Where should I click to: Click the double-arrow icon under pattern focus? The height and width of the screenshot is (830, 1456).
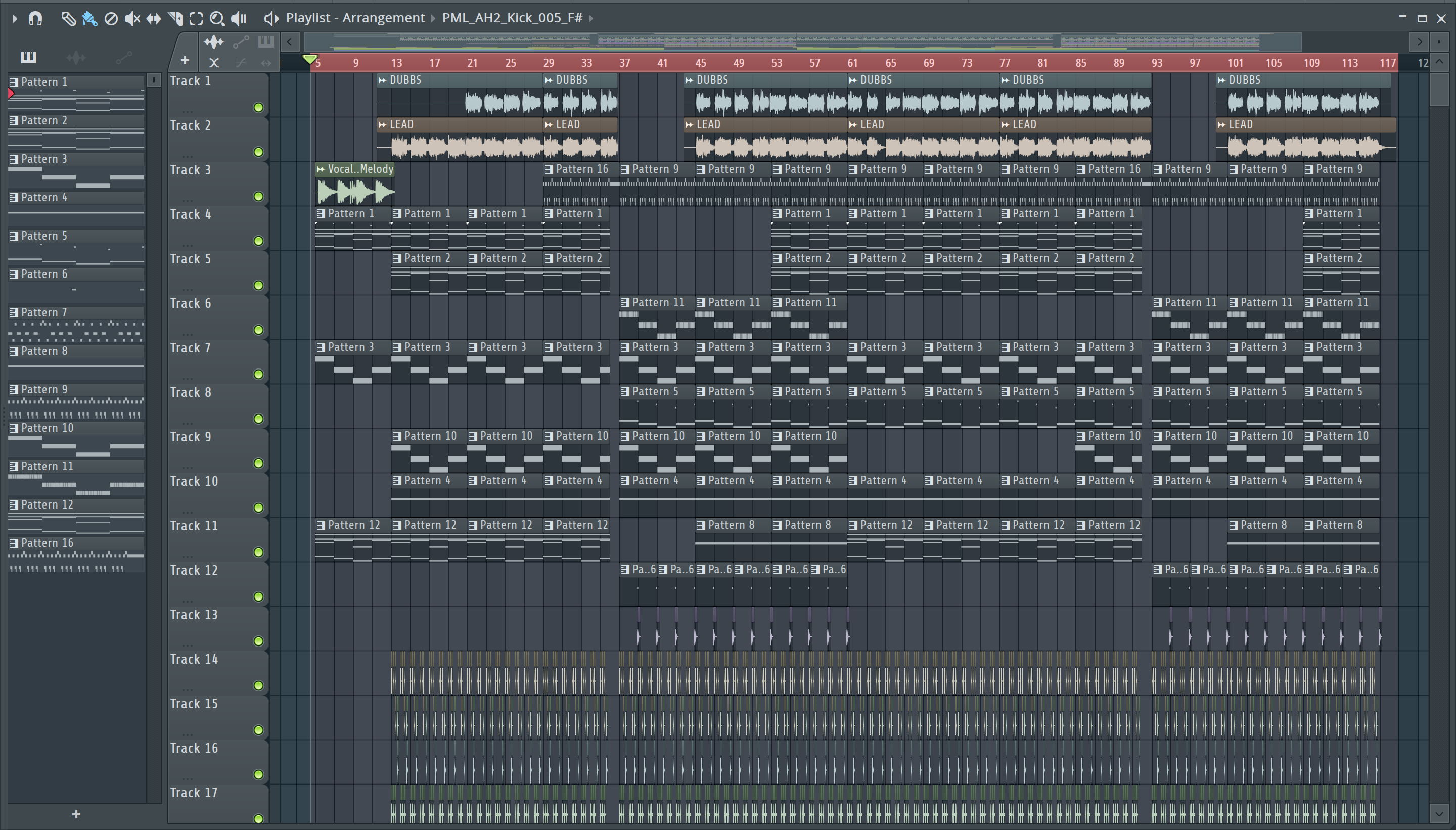coord(265,63)
